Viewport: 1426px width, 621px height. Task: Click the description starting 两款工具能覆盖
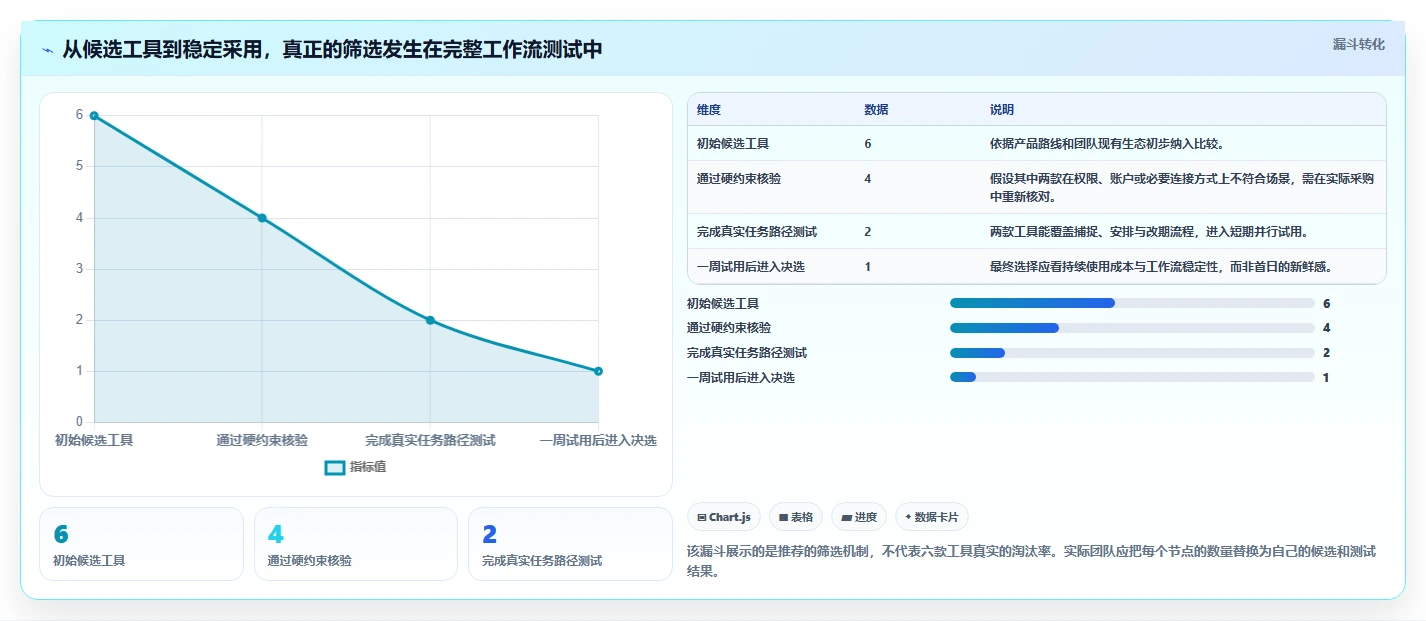pyautogui.click(x=1149, y=232)
